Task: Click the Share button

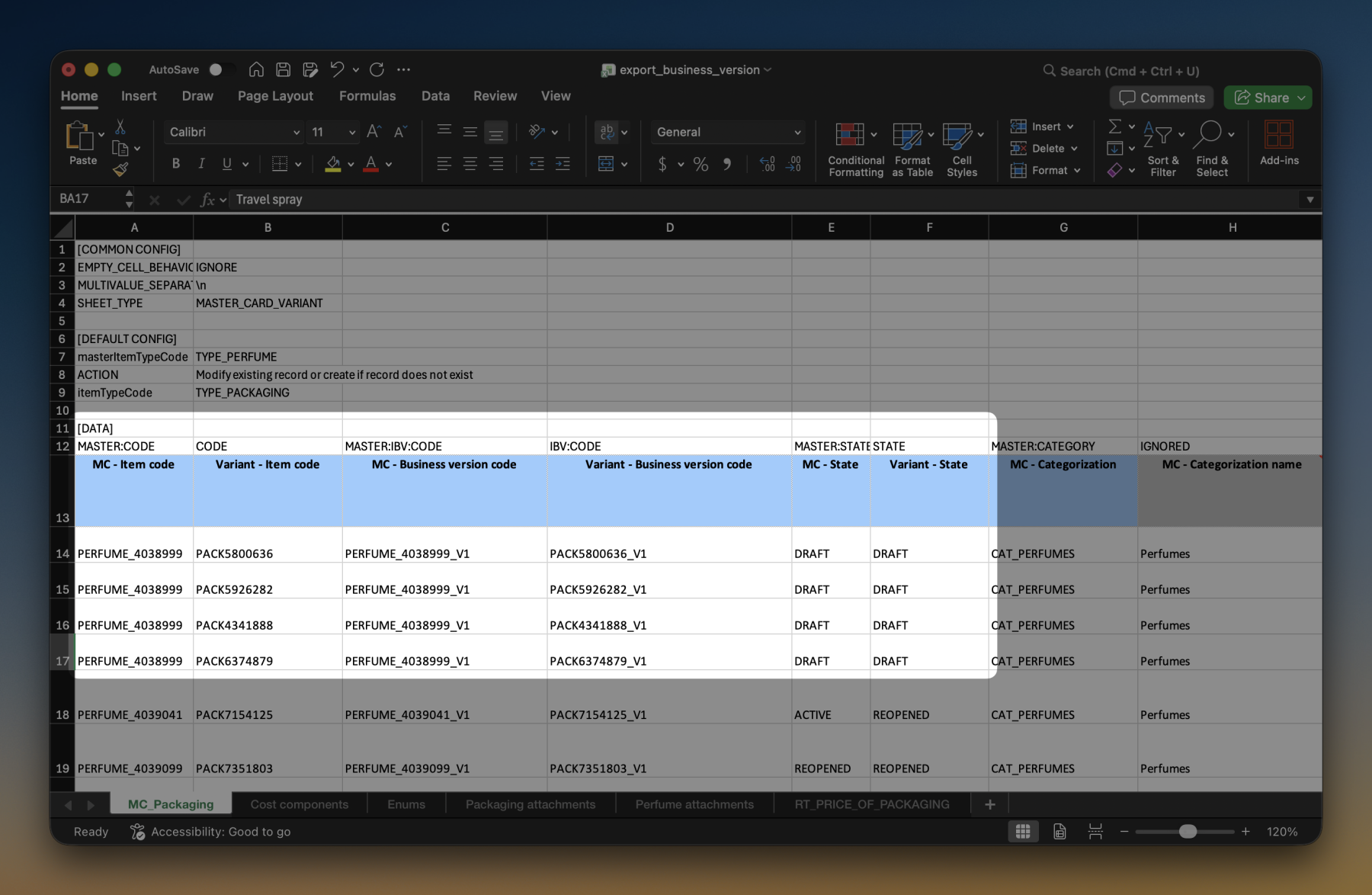Action: tap(1268, 98)
